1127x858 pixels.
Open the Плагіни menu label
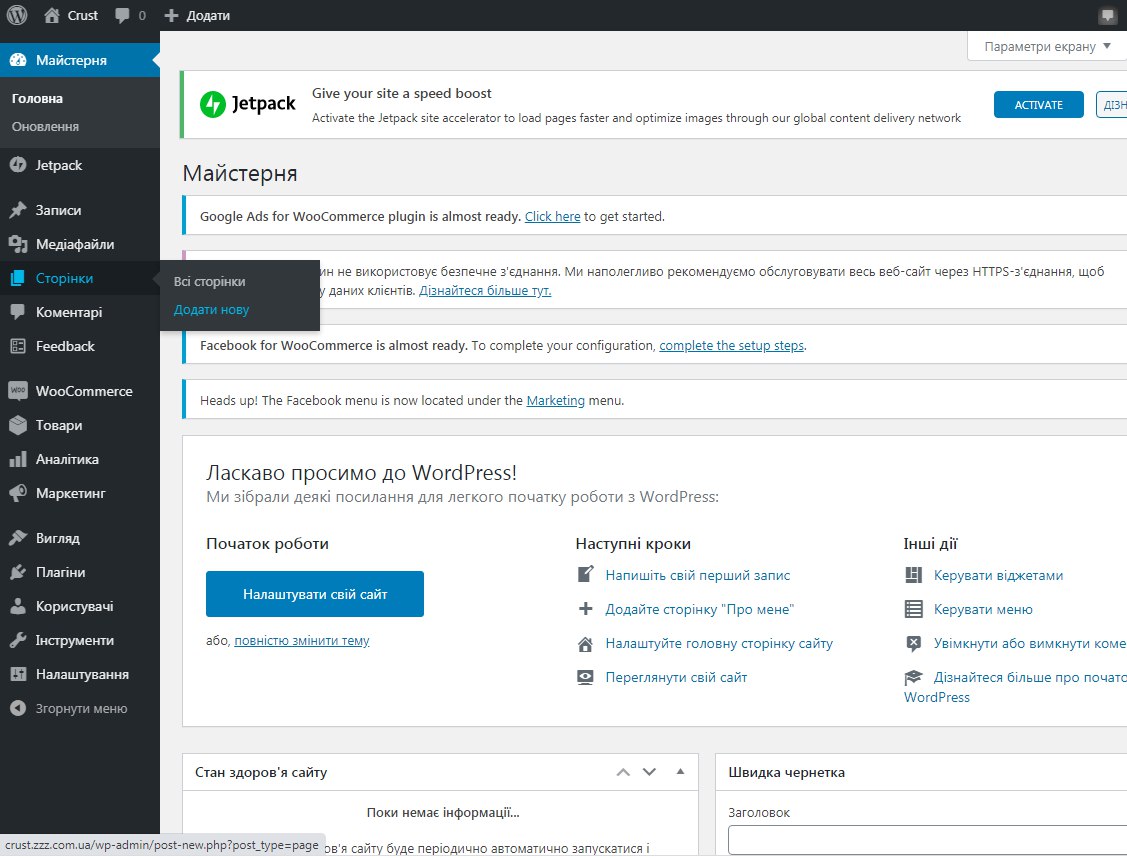coord(60,572)
